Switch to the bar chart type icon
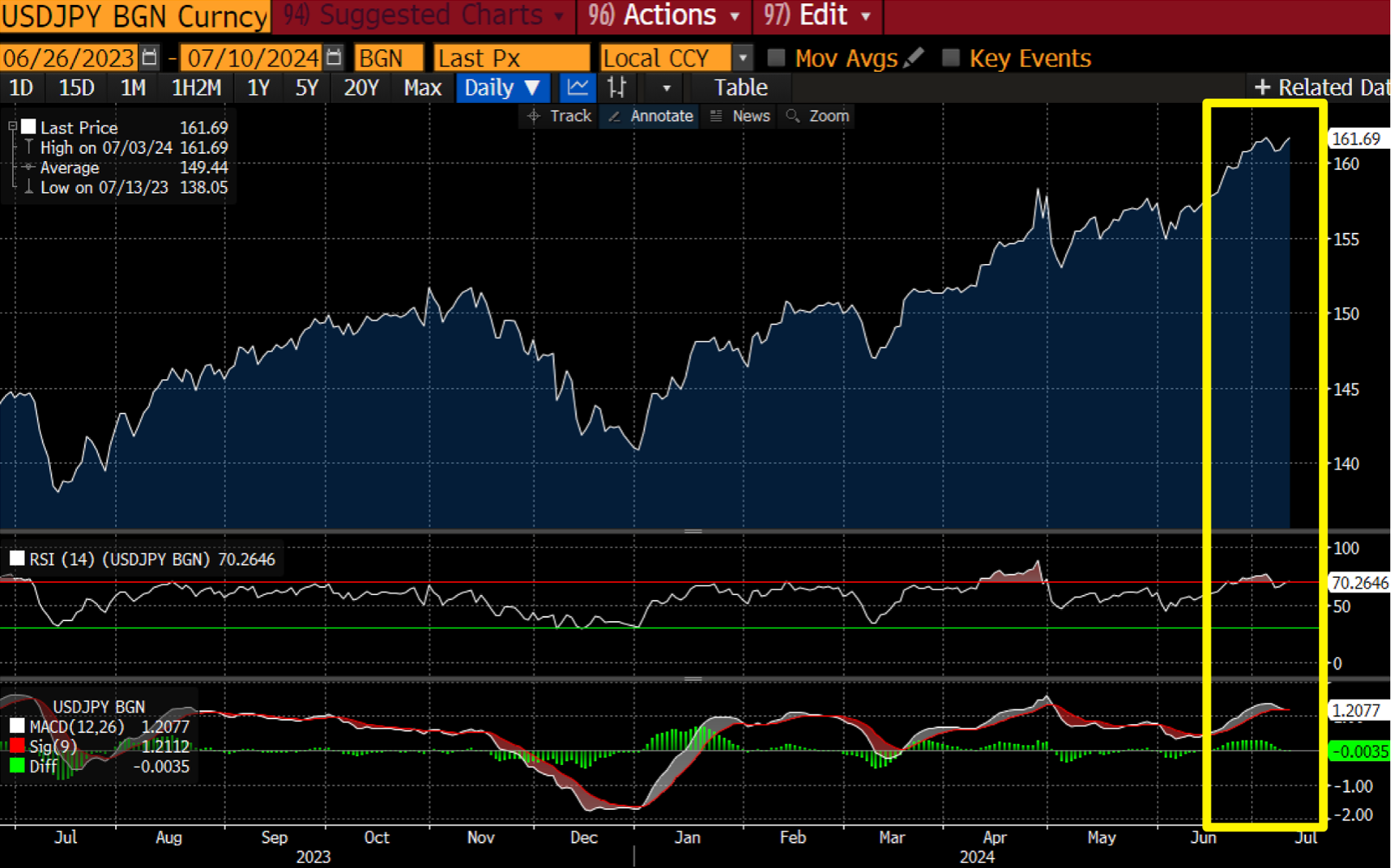Viewport: 1391px width, 868px height. (x=617, y=87)
